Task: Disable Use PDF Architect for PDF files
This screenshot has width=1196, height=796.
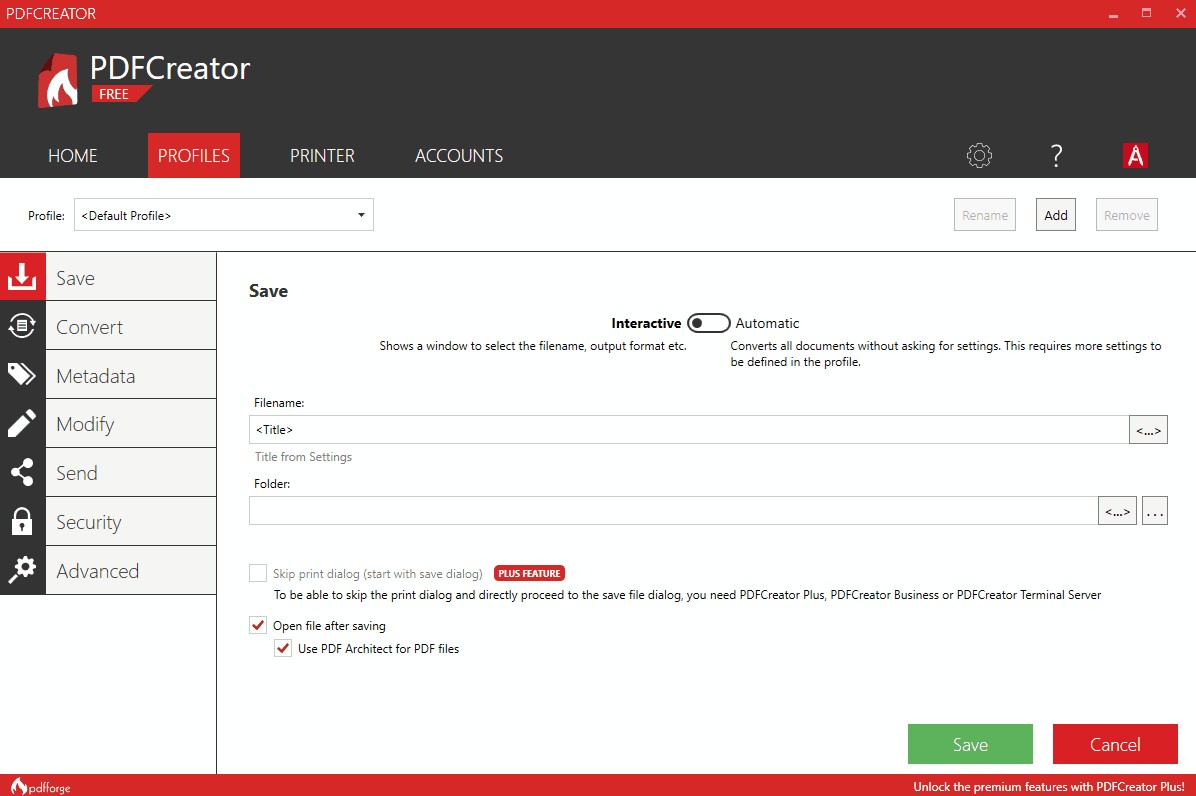Action: (283, 648)
